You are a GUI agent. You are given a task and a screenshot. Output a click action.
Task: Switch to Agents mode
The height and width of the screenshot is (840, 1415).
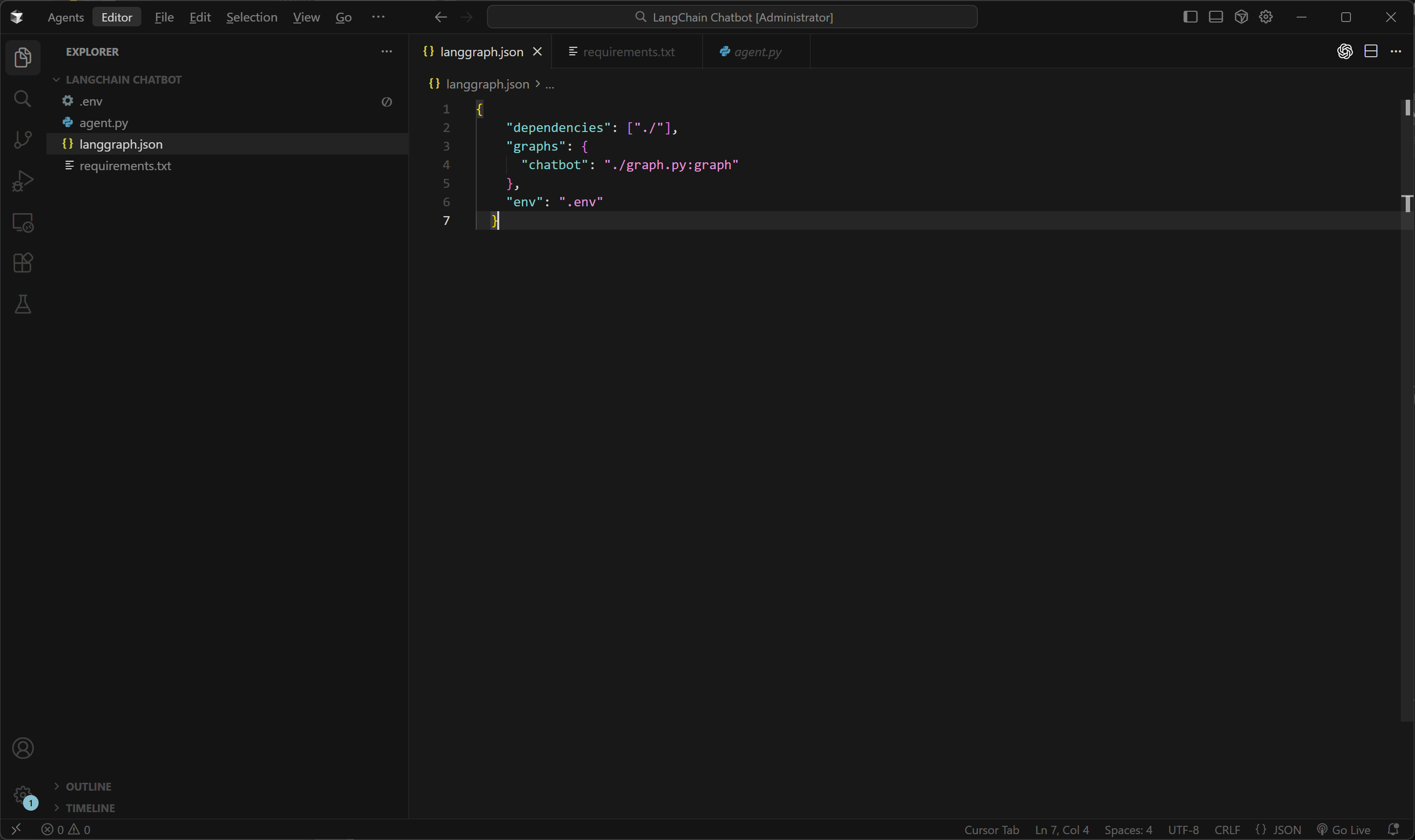[x=66, y=17]
